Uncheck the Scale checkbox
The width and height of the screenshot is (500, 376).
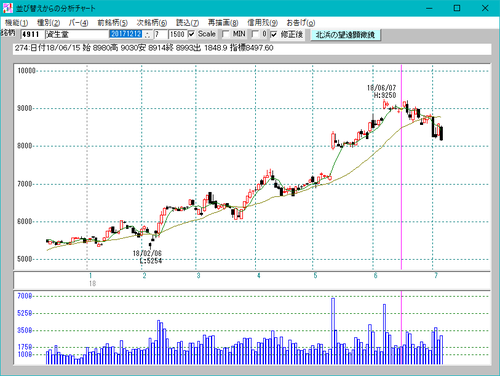(x=192, y=34)
